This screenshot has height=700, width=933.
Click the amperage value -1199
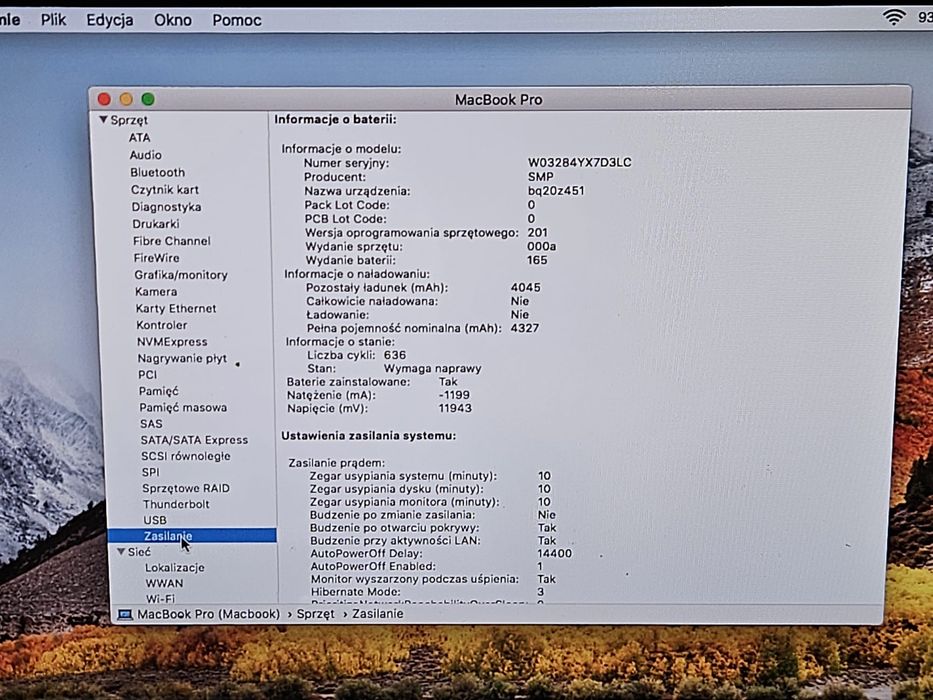tap(454, 395)
